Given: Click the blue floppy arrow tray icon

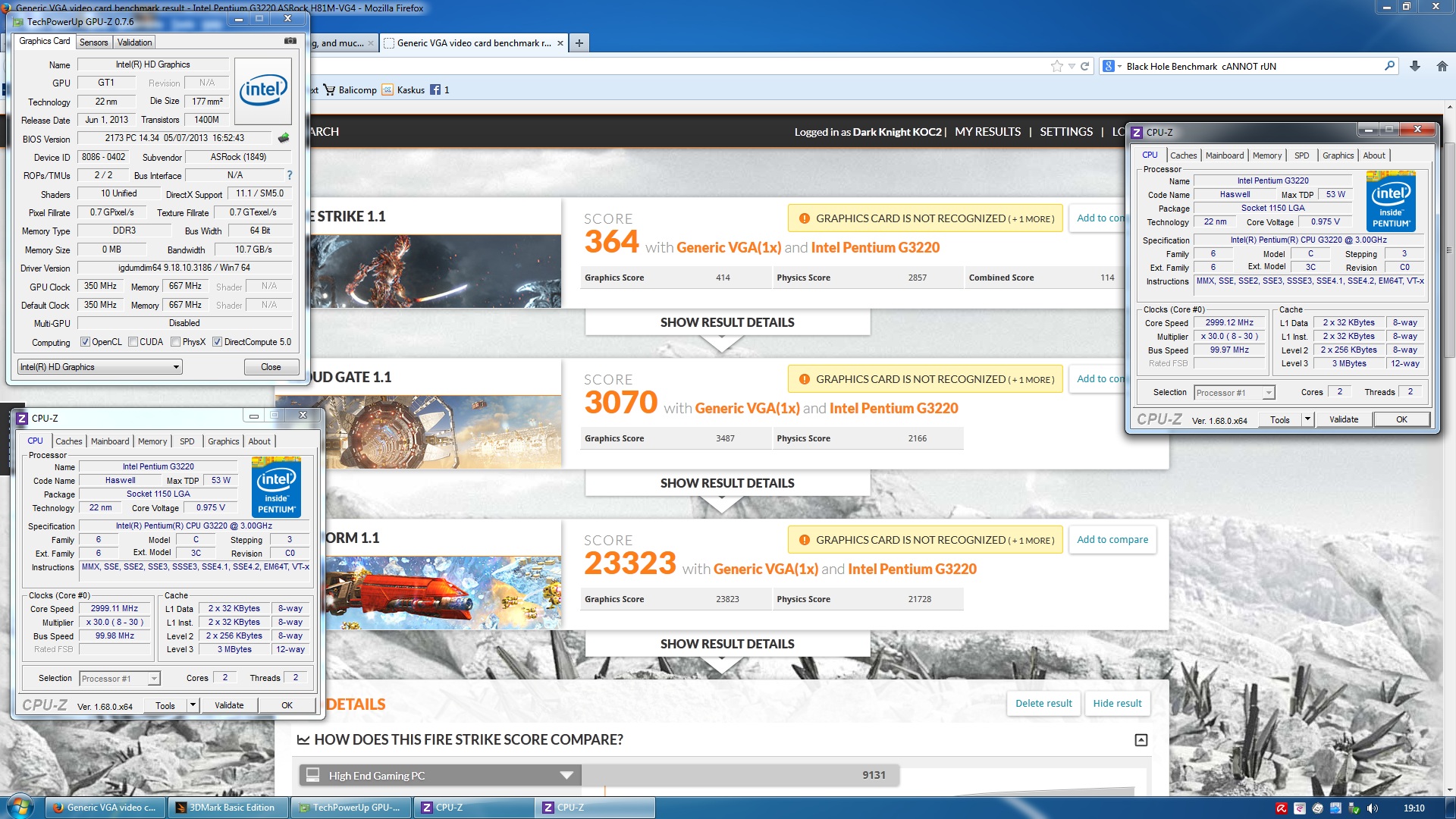Looking at the screenshot, I should point(1335,808).
